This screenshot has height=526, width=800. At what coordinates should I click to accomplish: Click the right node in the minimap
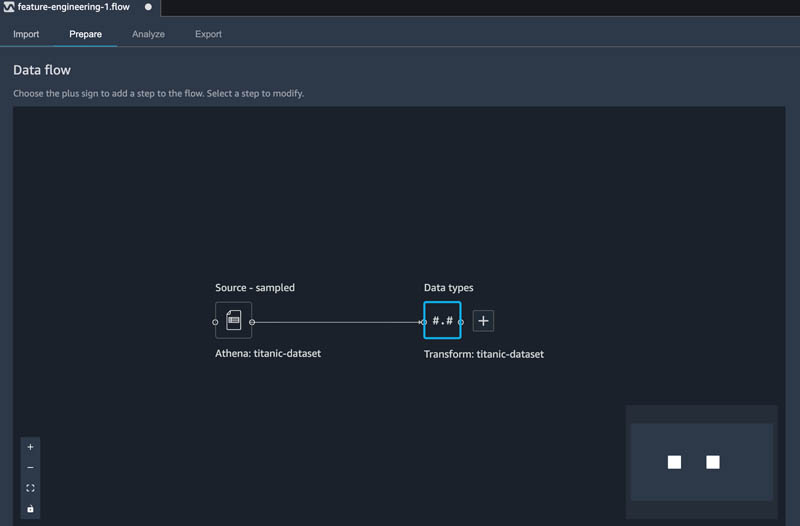713,462
